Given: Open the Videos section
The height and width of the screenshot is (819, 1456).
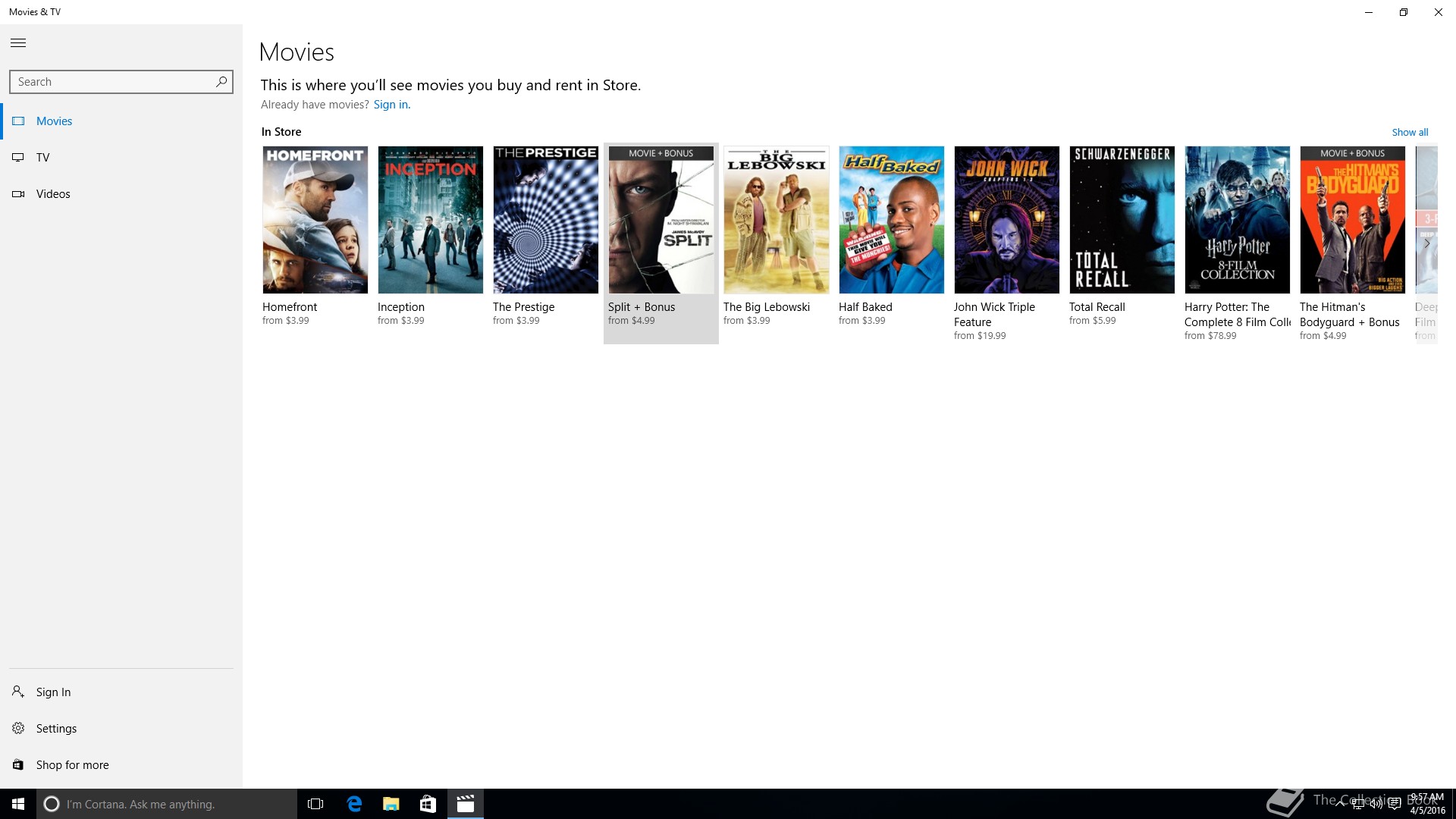Looking at the screenshot, I should [x=121, y=194].
